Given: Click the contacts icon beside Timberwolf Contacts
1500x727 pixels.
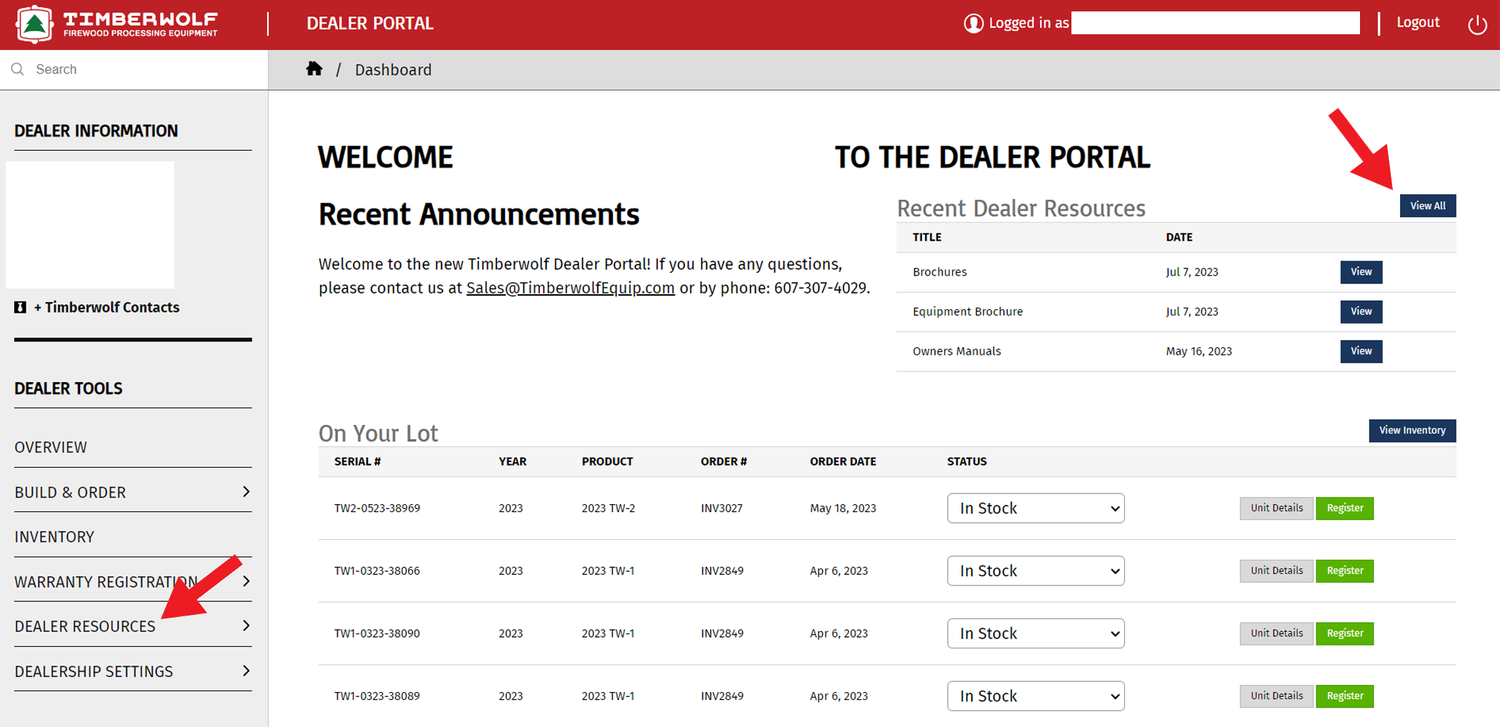Looking at the screenshot, I should (20, 307).
